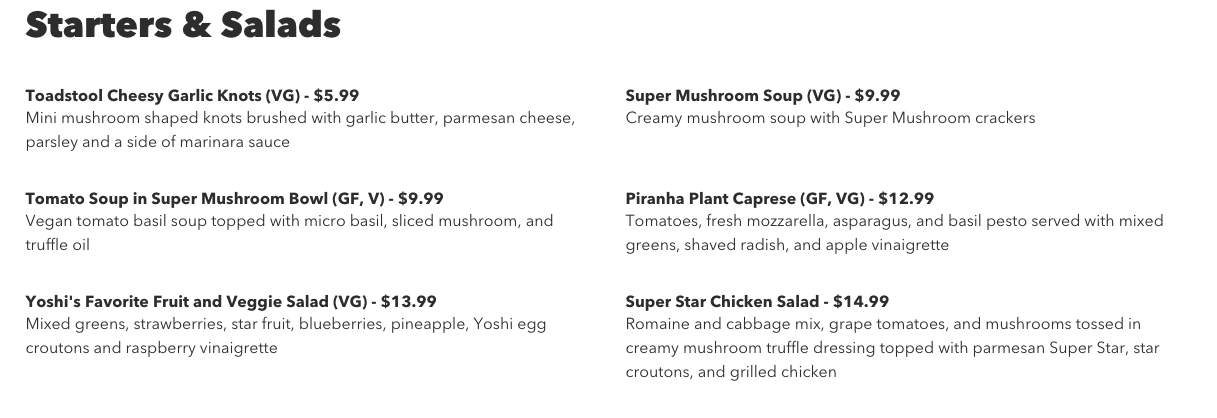Click the creamy mushroom soup crackers description
Screen dimensions: 1217x418
pos(830,118)
